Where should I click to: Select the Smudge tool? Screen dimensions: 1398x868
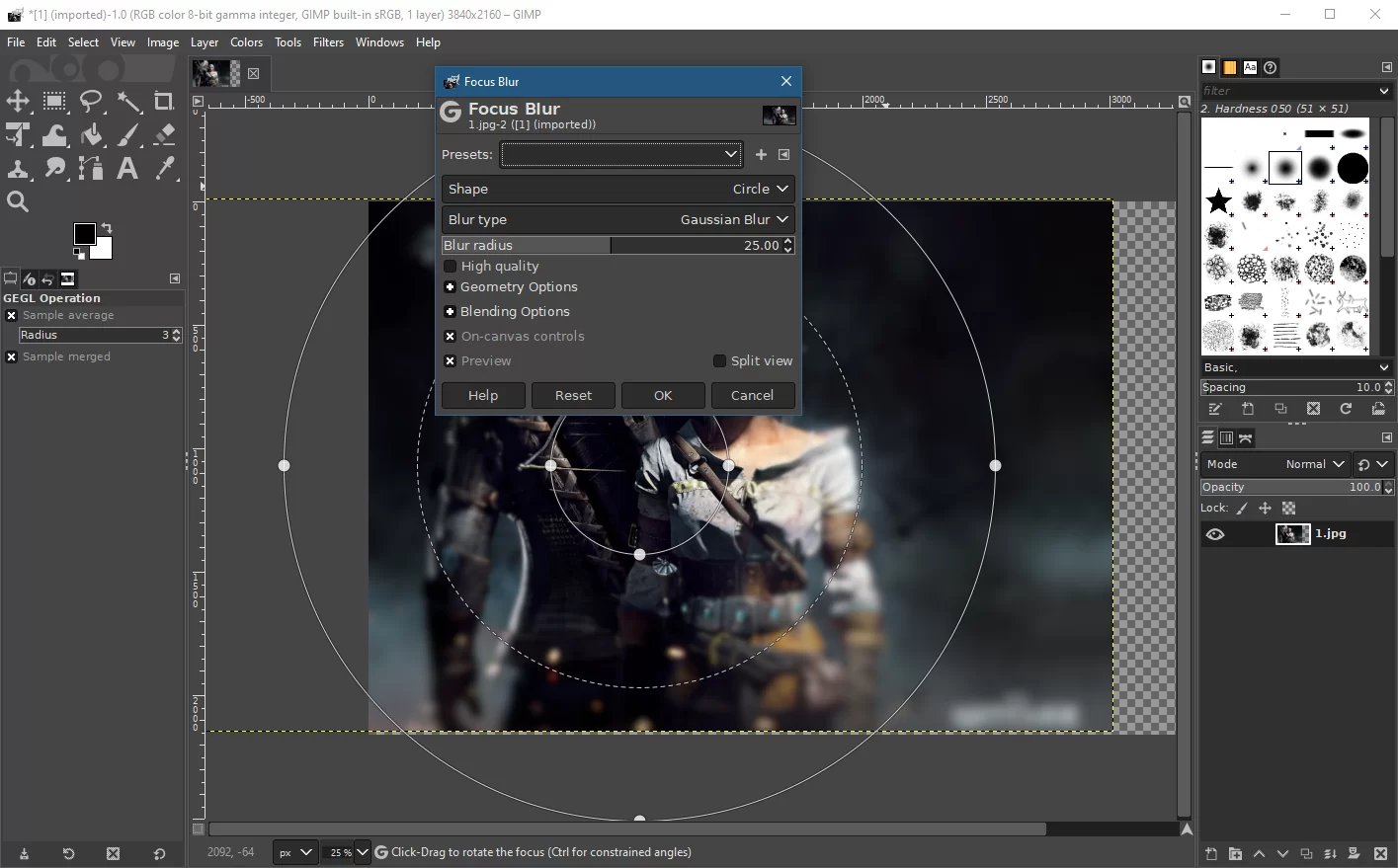pyautogui.click(x=54, y=169)
